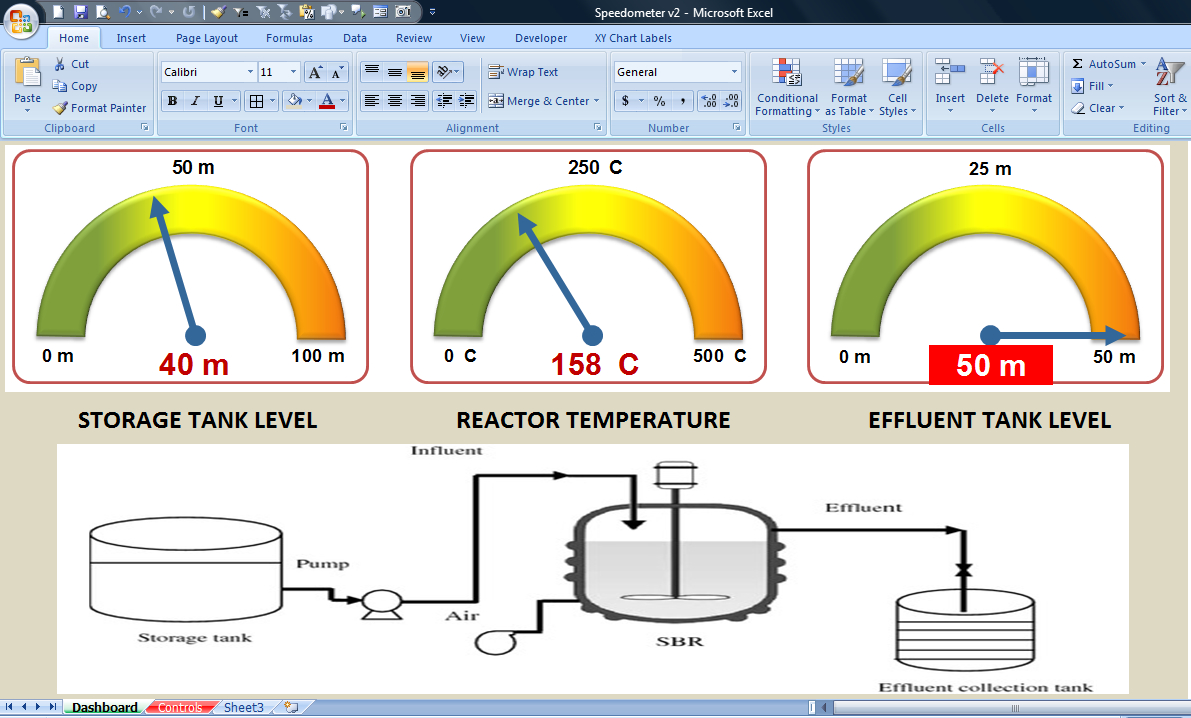1191x718 pixels.
Task: Click the Increase Decimal icon
Action: 710,101
